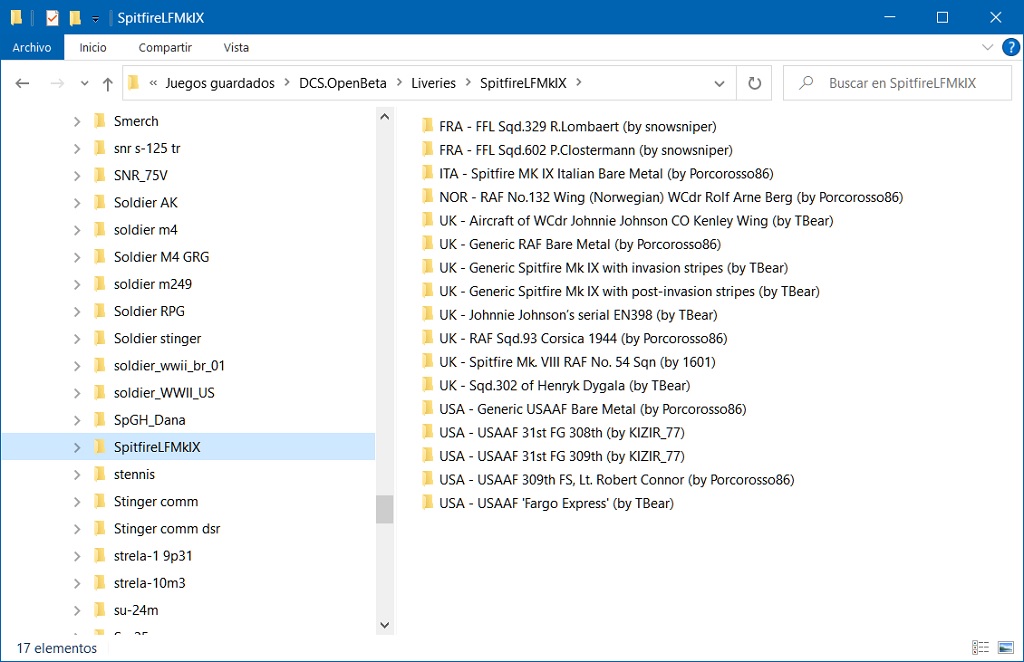Viewport: 1024px width, 662px height.
Task: Refresh the current folder view
Action: tap(754, 83)
